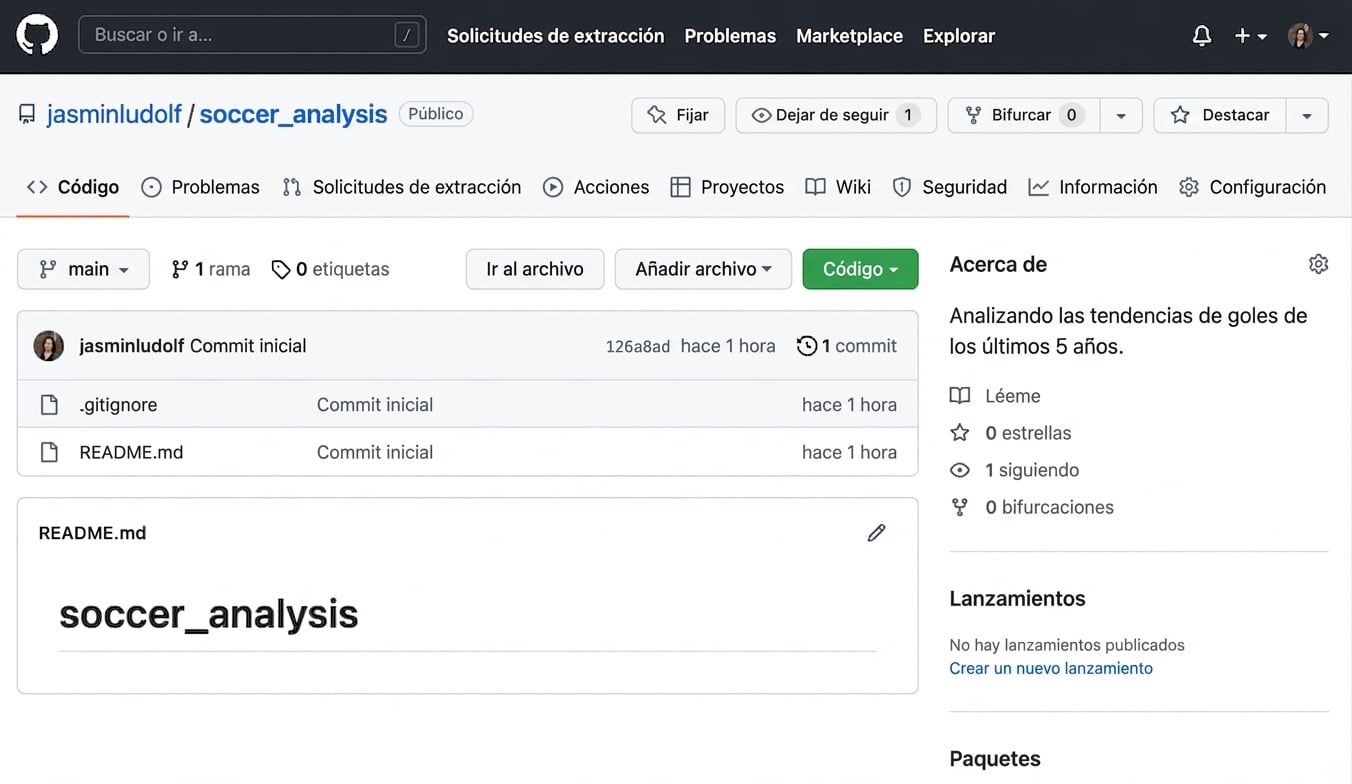The height and width of the screenshot is (784, 1352).
Task: Click the Dejar de seguir button
Action: 836,115
